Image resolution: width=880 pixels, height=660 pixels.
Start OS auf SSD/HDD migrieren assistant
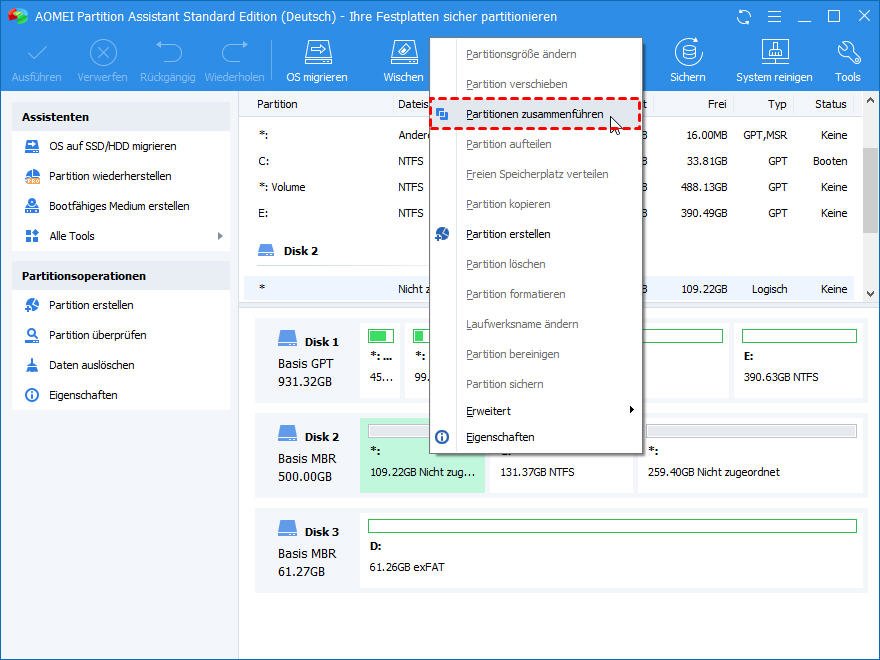coord(112,146)
